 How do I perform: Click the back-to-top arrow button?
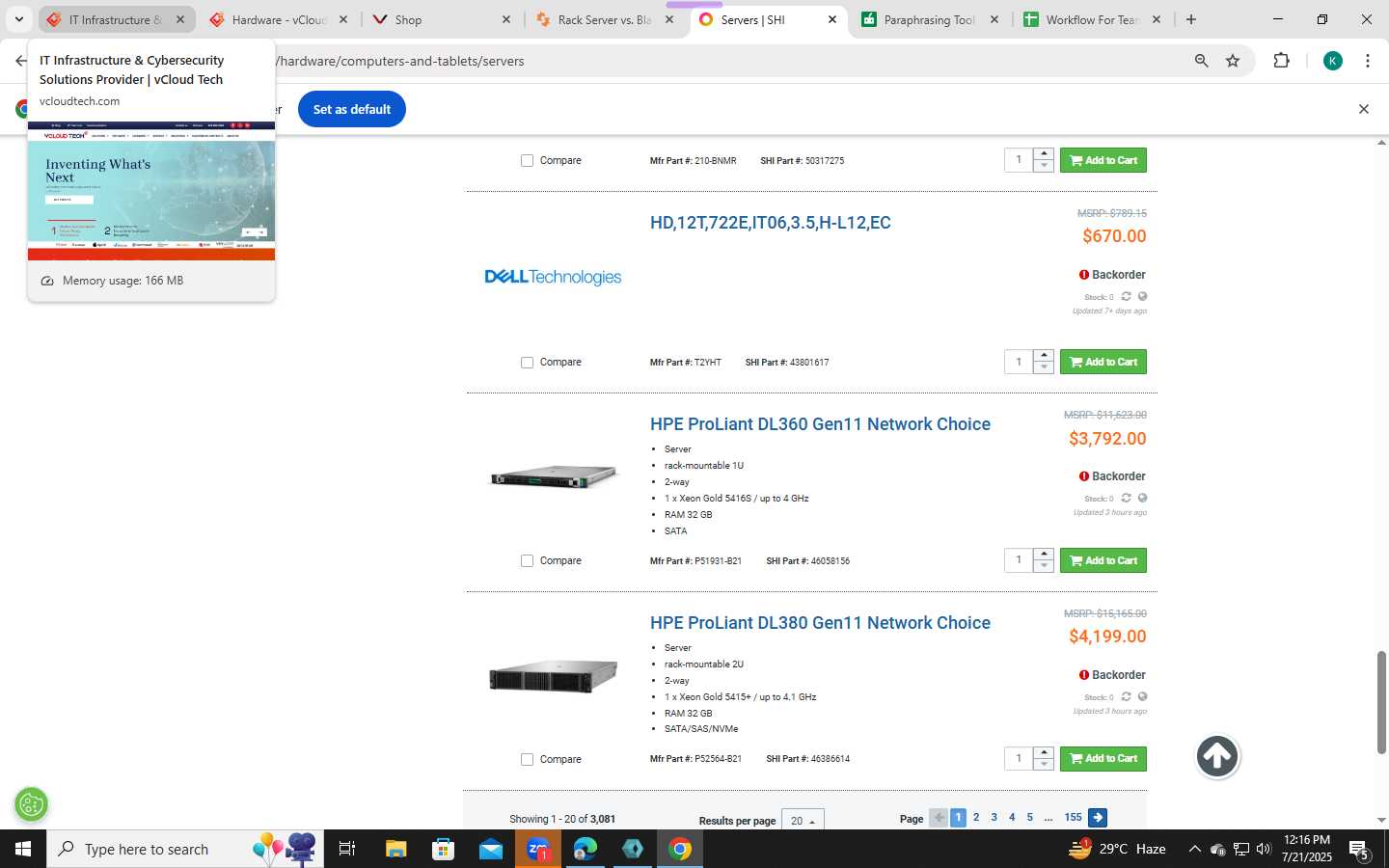(1217, 757)
